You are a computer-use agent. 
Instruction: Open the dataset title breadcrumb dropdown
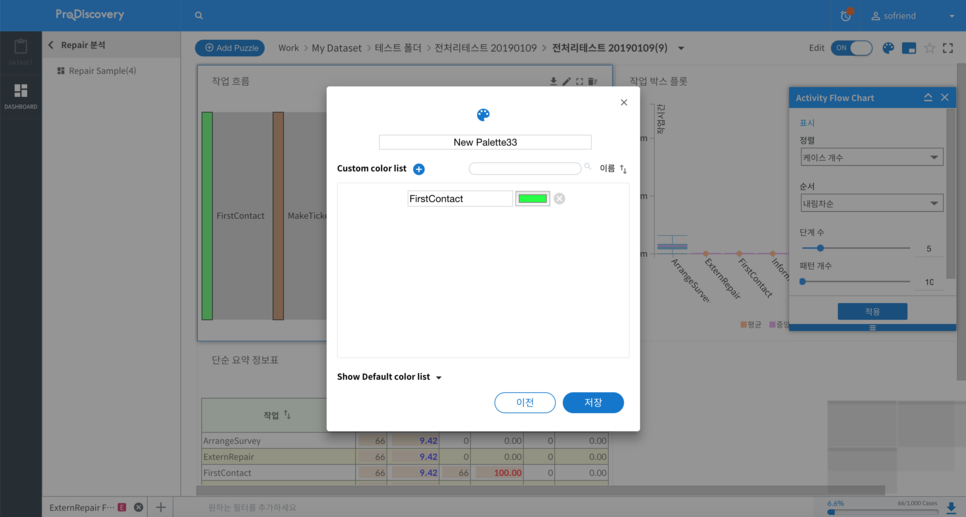coord(681,48)
